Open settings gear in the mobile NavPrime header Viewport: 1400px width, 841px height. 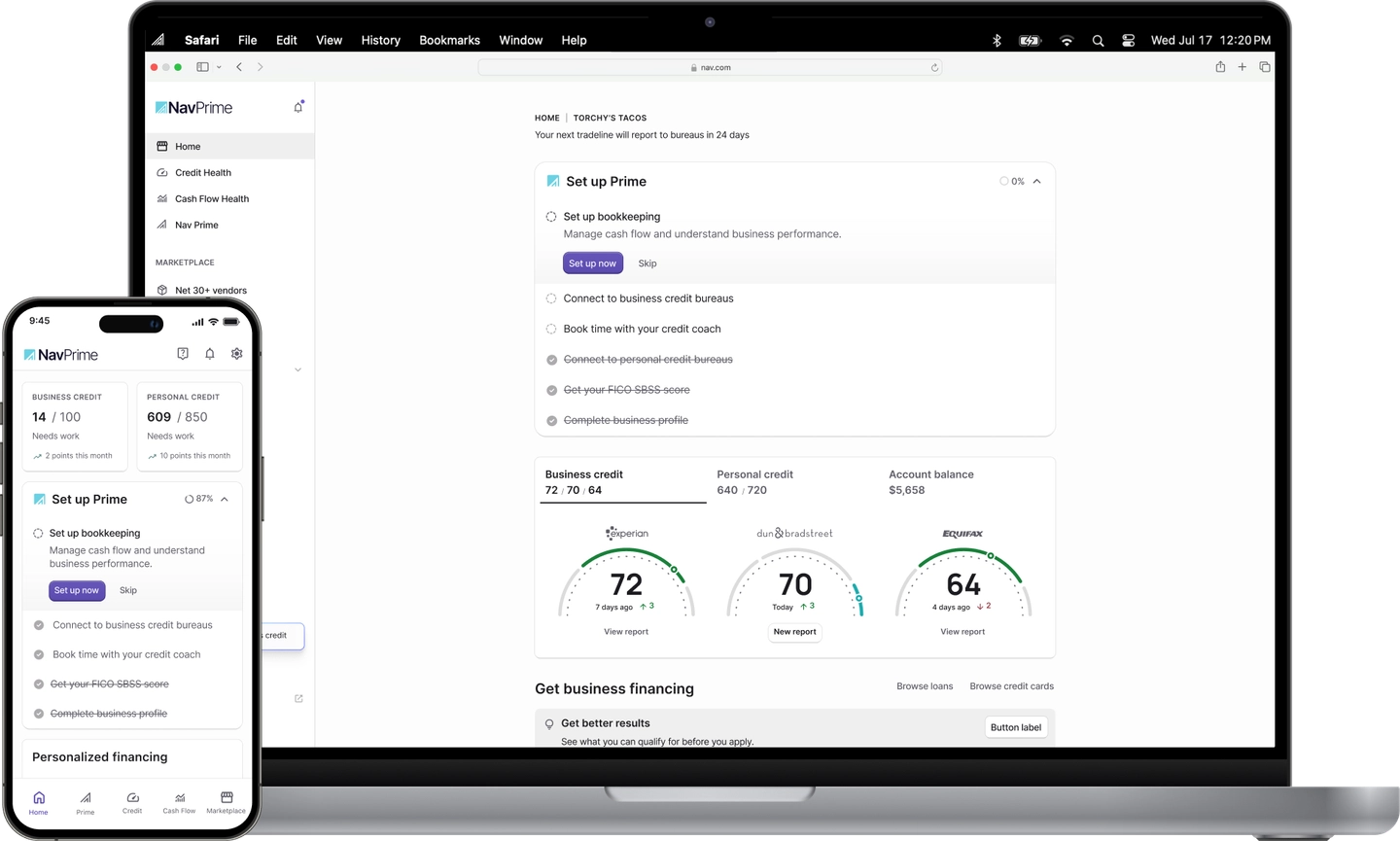(236, 354)
